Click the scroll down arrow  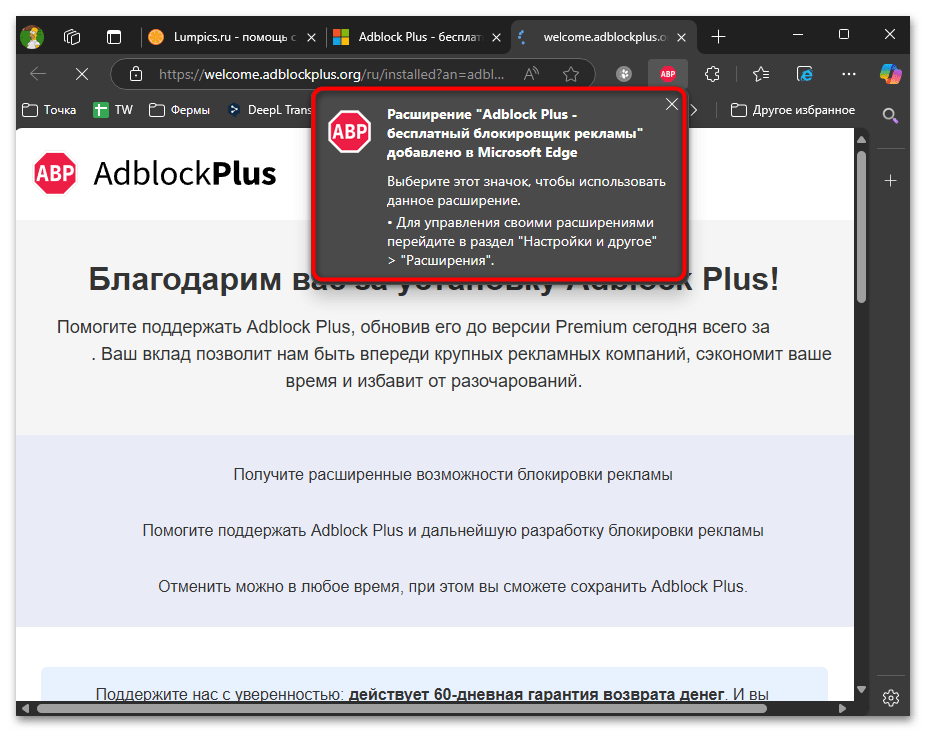click(x=861, y=689)
